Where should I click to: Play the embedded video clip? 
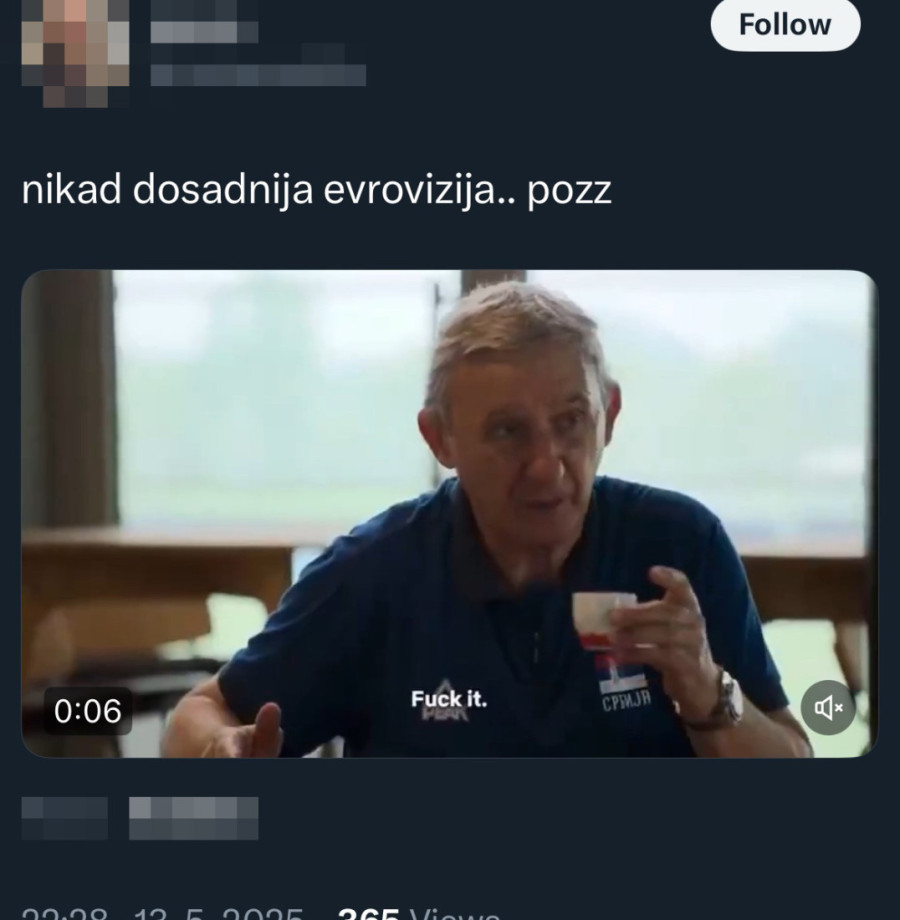pos(449,513)
